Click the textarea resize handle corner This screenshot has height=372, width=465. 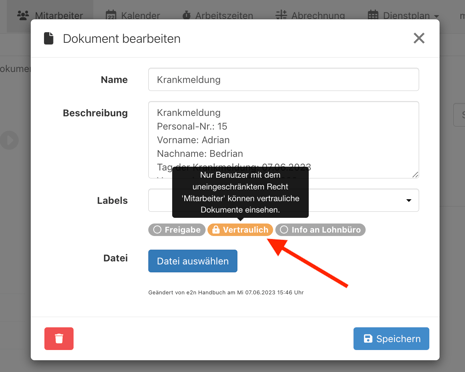(x=415, y=174)
